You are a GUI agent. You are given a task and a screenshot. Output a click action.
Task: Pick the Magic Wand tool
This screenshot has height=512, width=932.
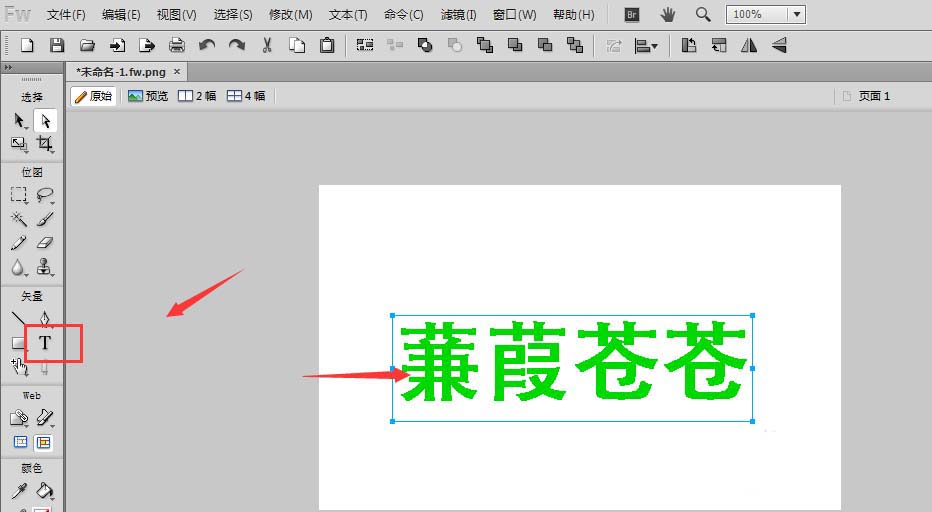click(19, 219)
